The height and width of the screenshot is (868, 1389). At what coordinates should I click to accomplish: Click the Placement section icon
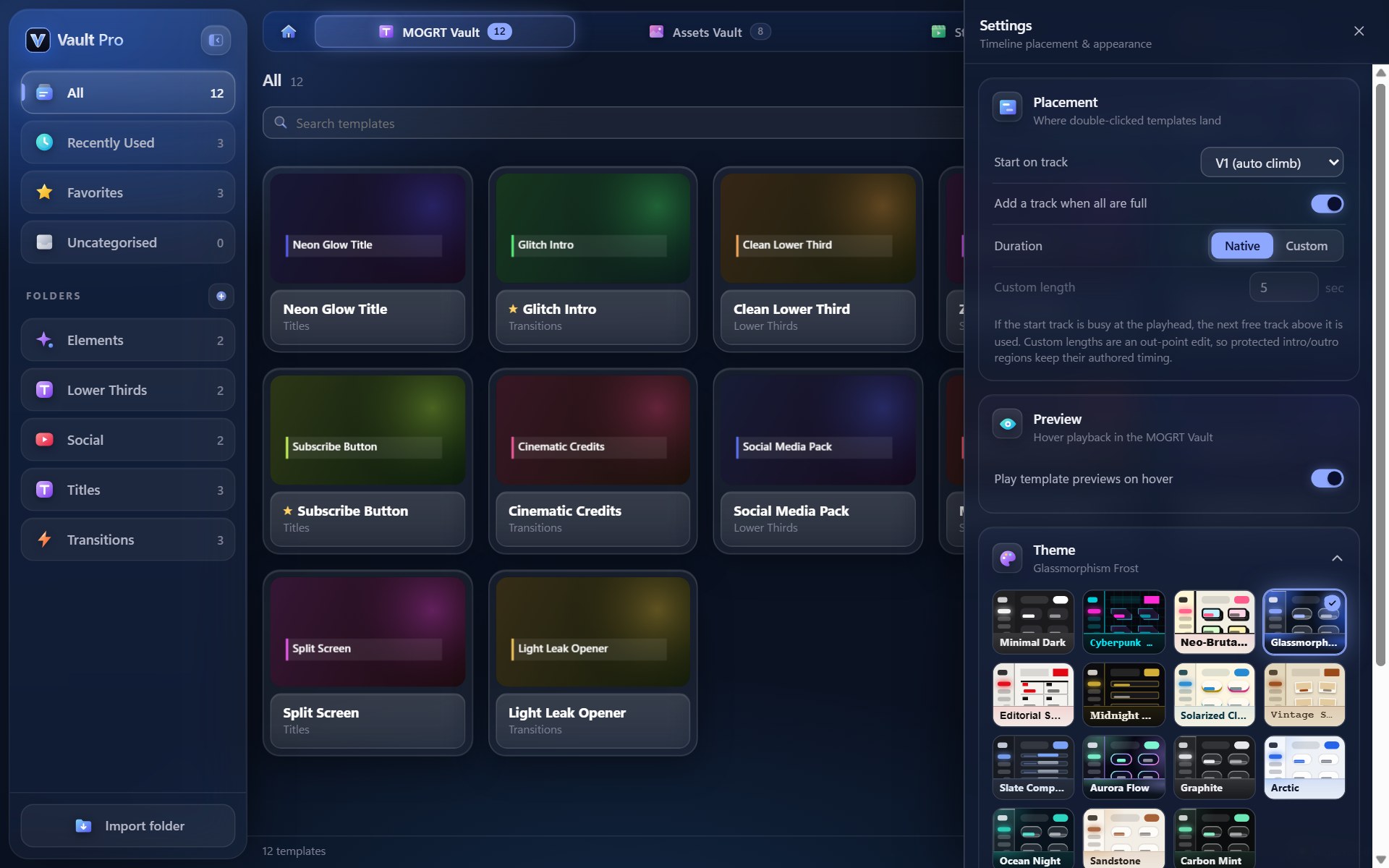[x=1008, y=108]
